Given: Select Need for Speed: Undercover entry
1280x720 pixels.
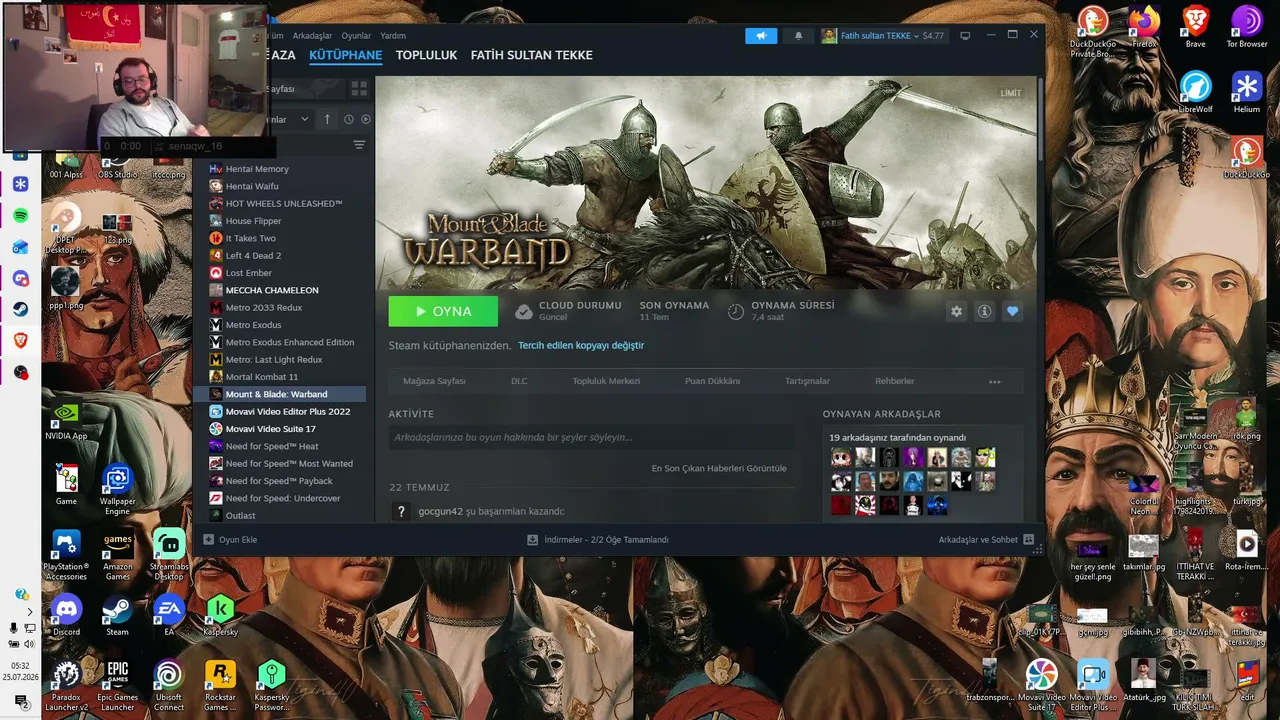Looking at the screenshot, I should (283, 498).
